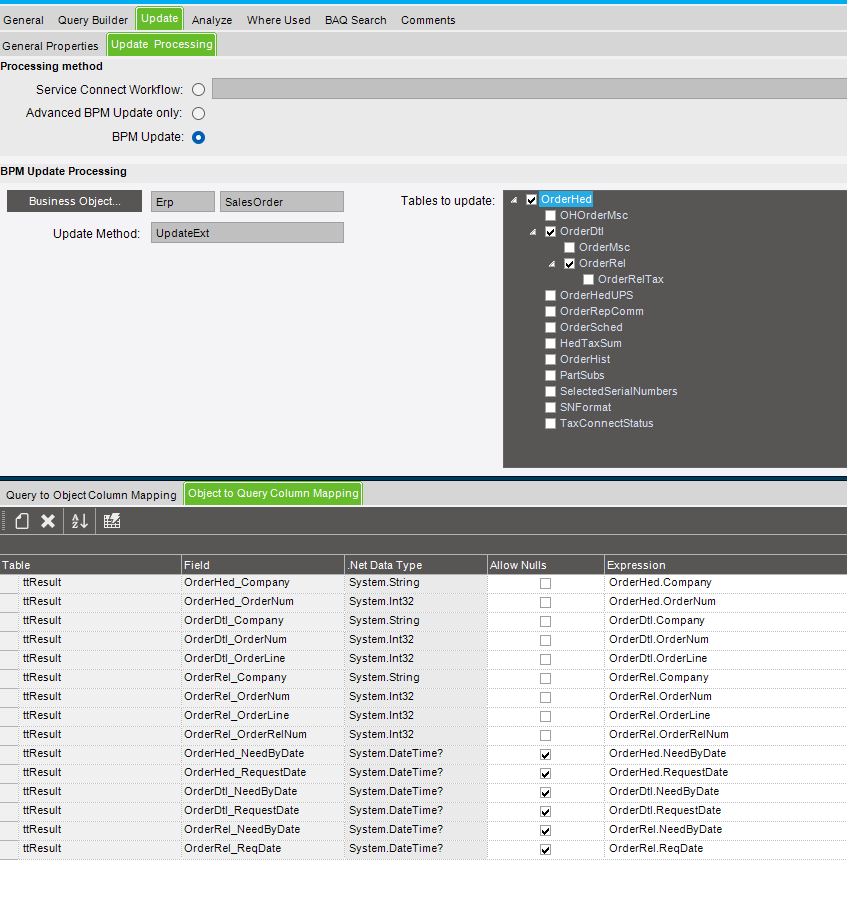
Task: Click the OrderRel.NeedByDate expression cell
Action: click(725, 830)
